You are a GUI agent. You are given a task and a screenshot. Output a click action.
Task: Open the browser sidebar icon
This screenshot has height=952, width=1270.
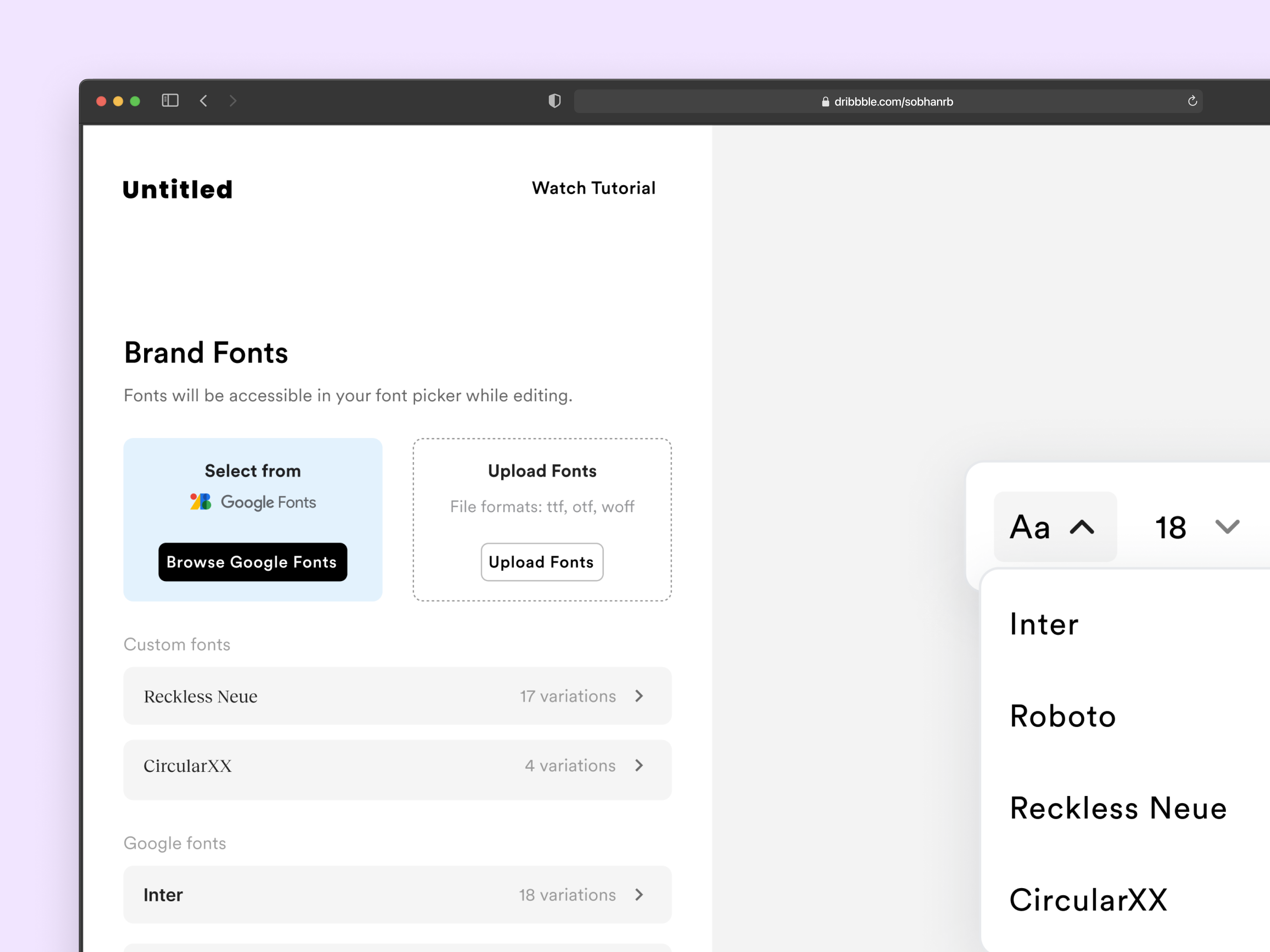[x=170, y=100]
